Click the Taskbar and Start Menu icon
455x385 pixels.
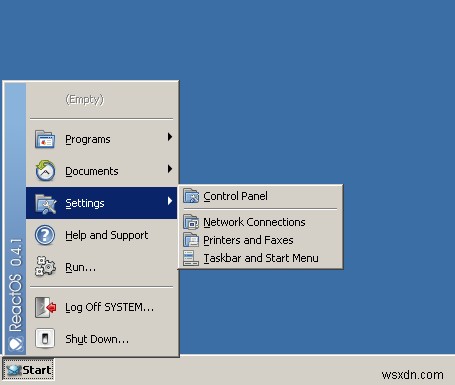191,258
